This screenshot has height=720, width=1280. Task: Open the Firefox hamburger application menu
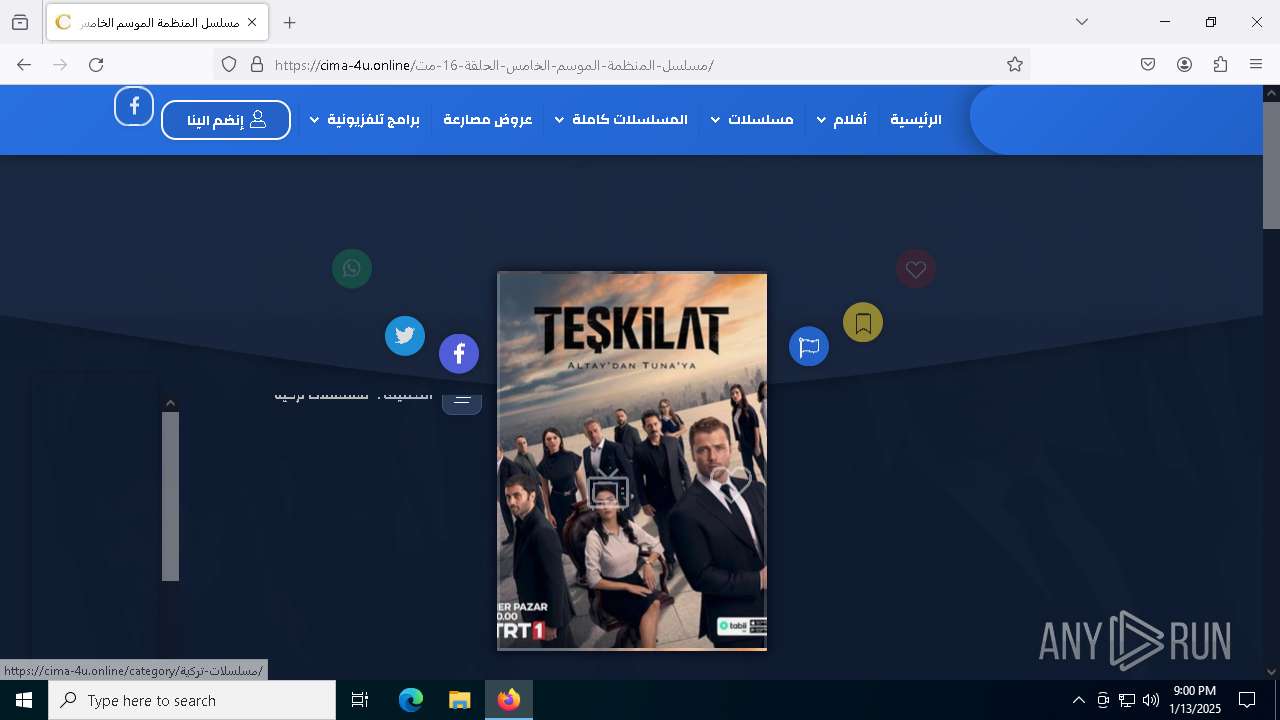coord(1256,64)
